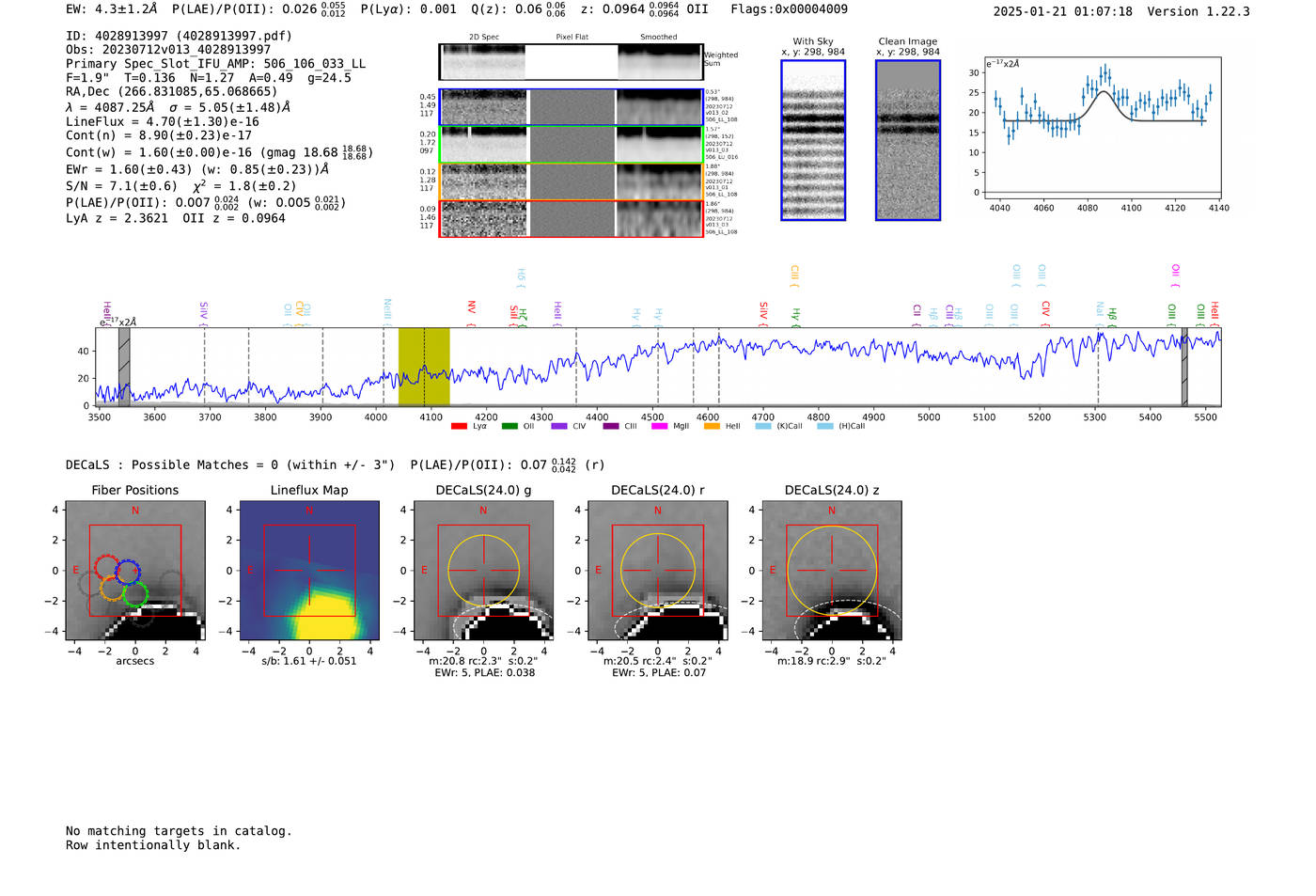Select the Fiber Positions image
The image size is (1316, 896).
click(134, 571)
